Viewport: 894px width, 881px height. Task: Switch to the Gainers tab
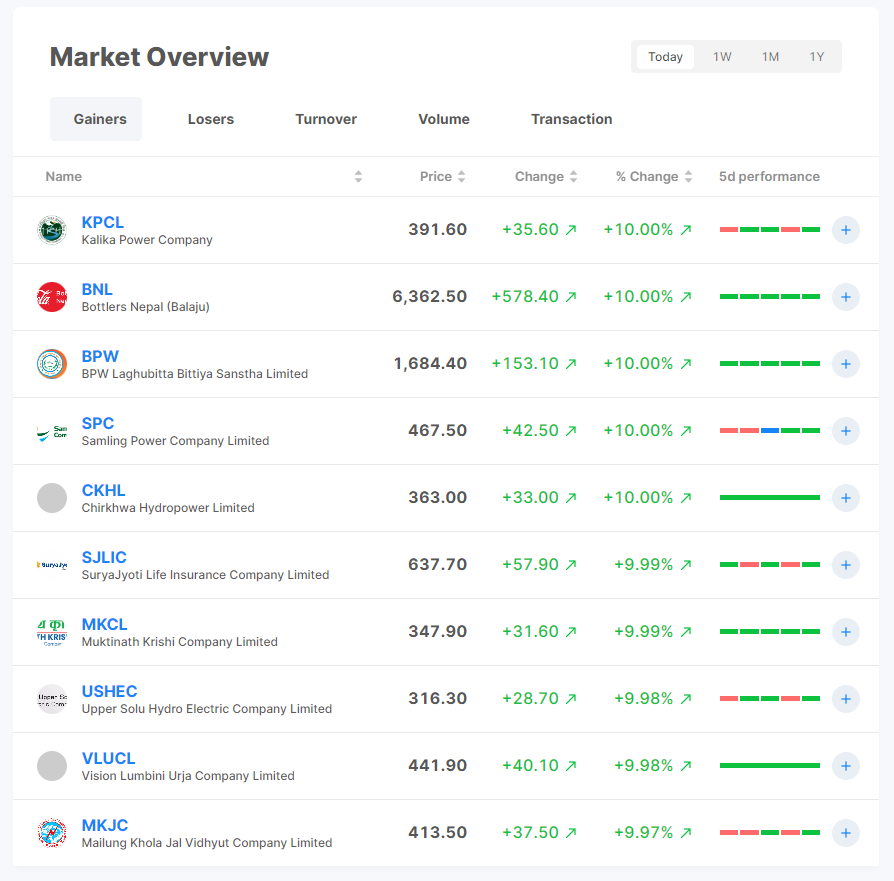pos(96,119)
